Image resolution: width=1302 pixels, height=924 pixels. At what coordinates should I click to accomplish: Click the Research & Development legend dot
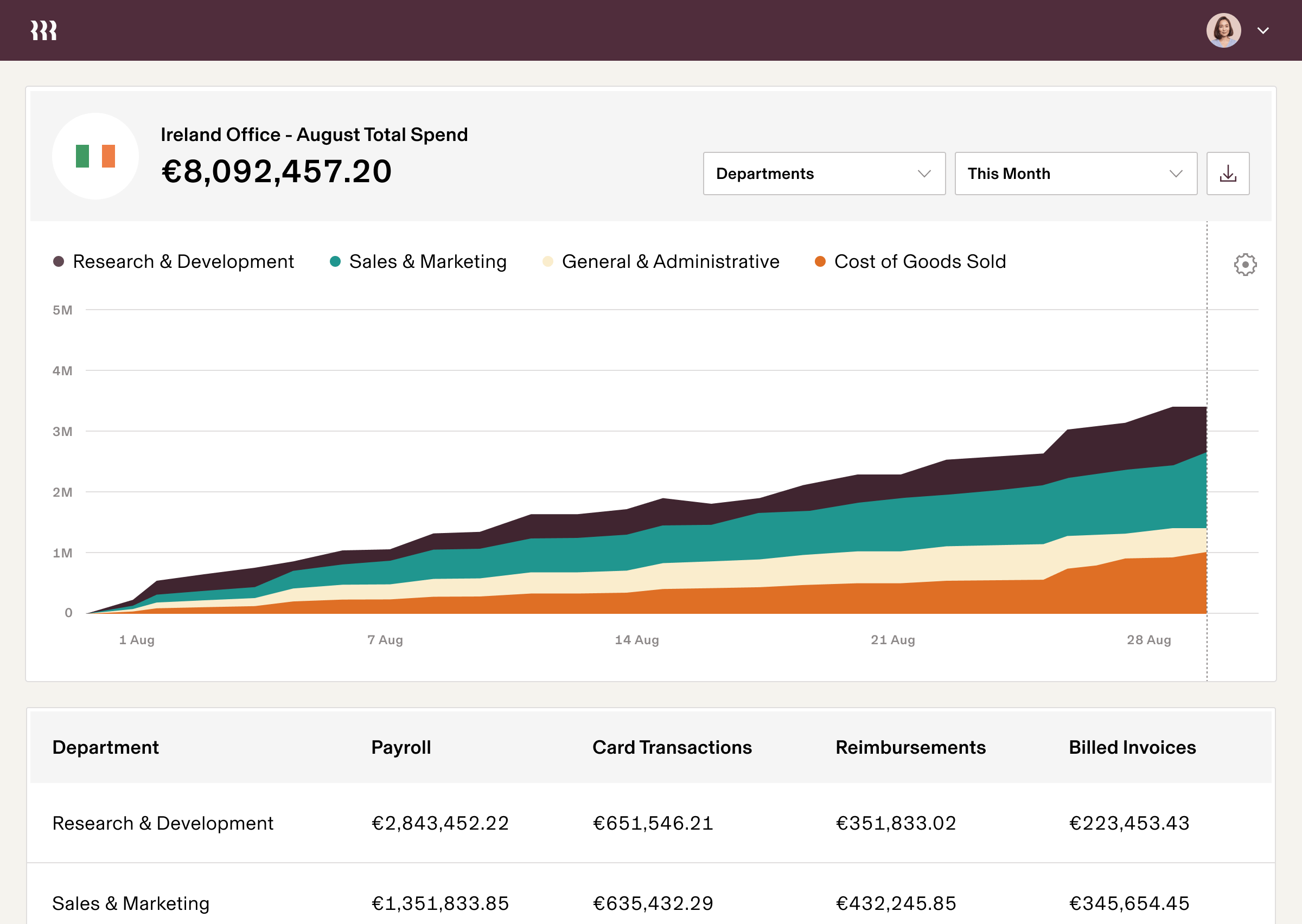pyautogui.click(x=58, y=261)
